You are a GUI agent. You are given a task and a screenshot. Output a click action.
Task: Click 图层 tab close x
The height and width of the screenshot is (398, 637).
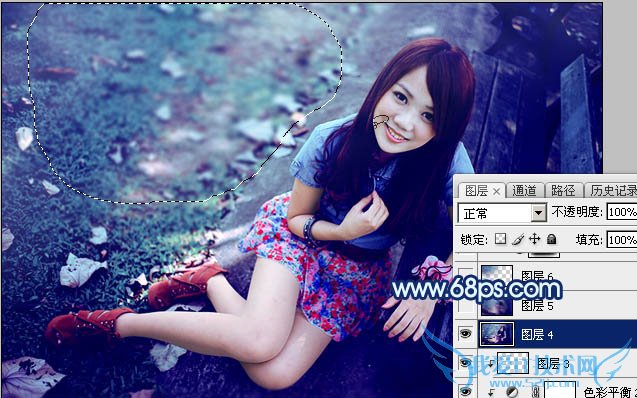pyautogui.click(x=496, y=191)
